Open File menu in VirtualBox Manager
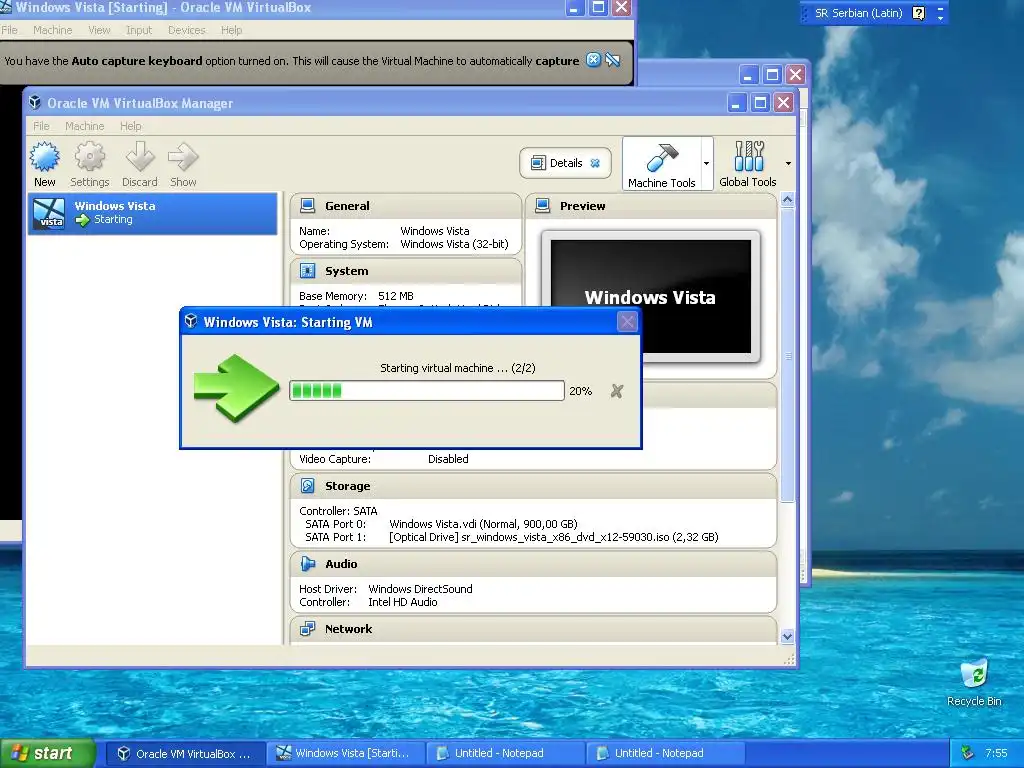The image size is (1024, 768). (x=41, y=126)
